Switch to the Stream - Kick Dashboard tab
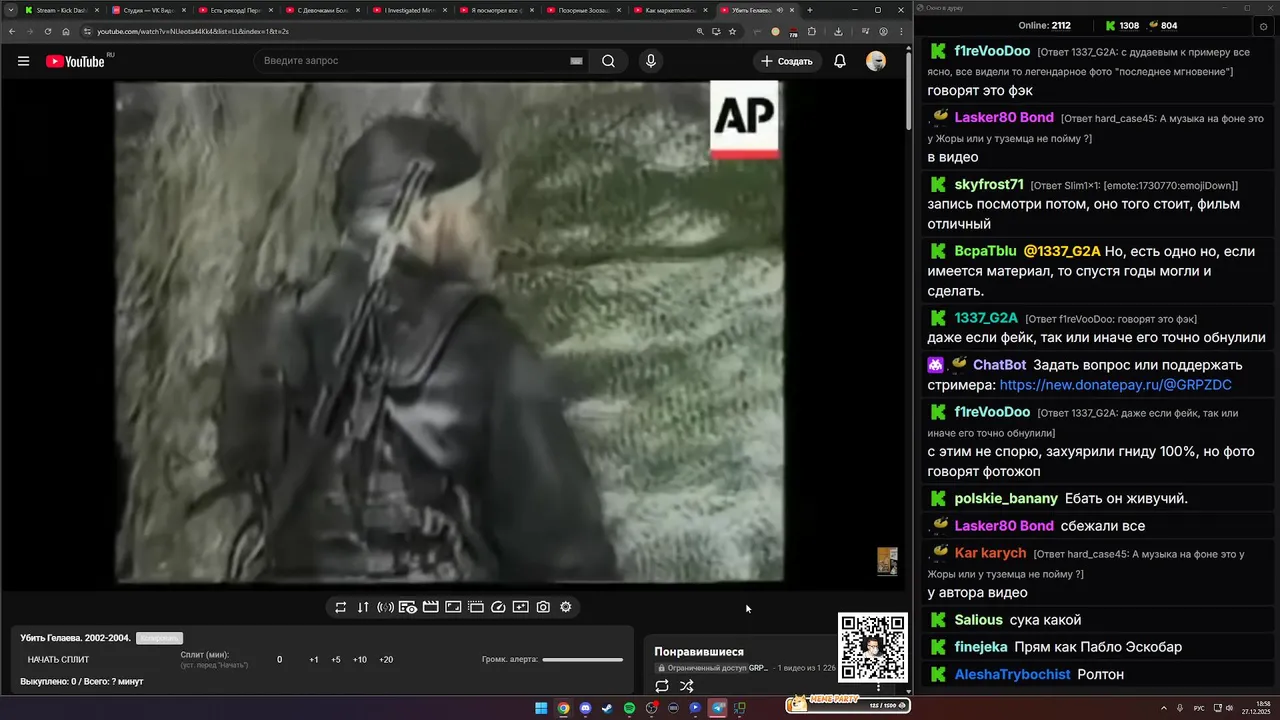 coord(61,10)
